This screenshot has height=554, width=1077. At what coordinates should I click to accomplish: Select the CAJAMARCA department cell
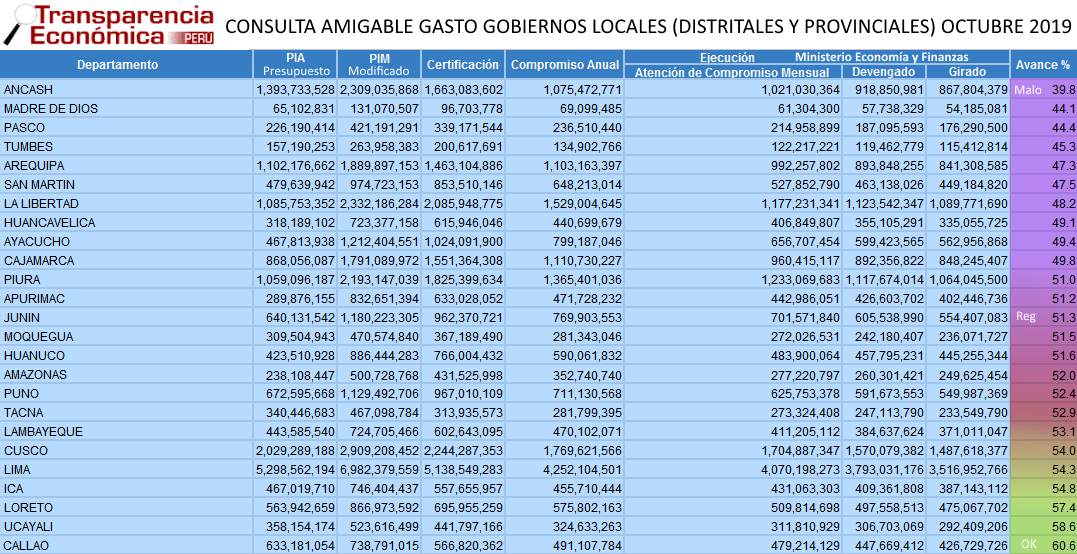point(126,261)
